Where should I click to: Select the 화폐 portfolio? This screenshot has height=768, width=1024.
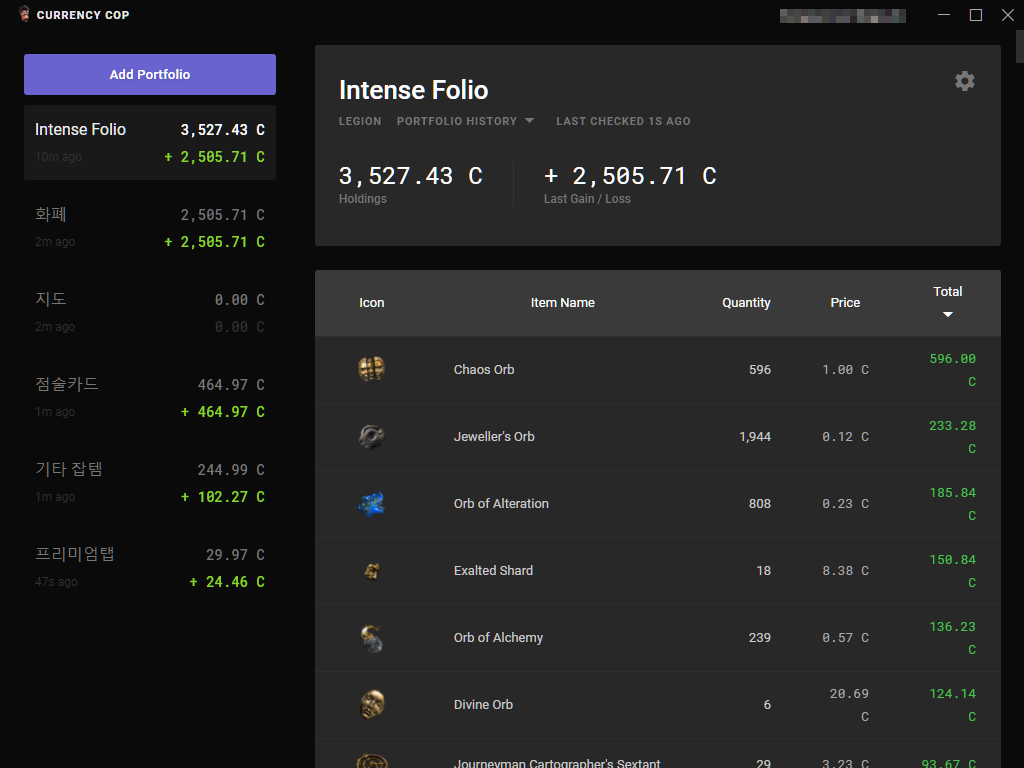pyautogui.click(x=150, y=227)
